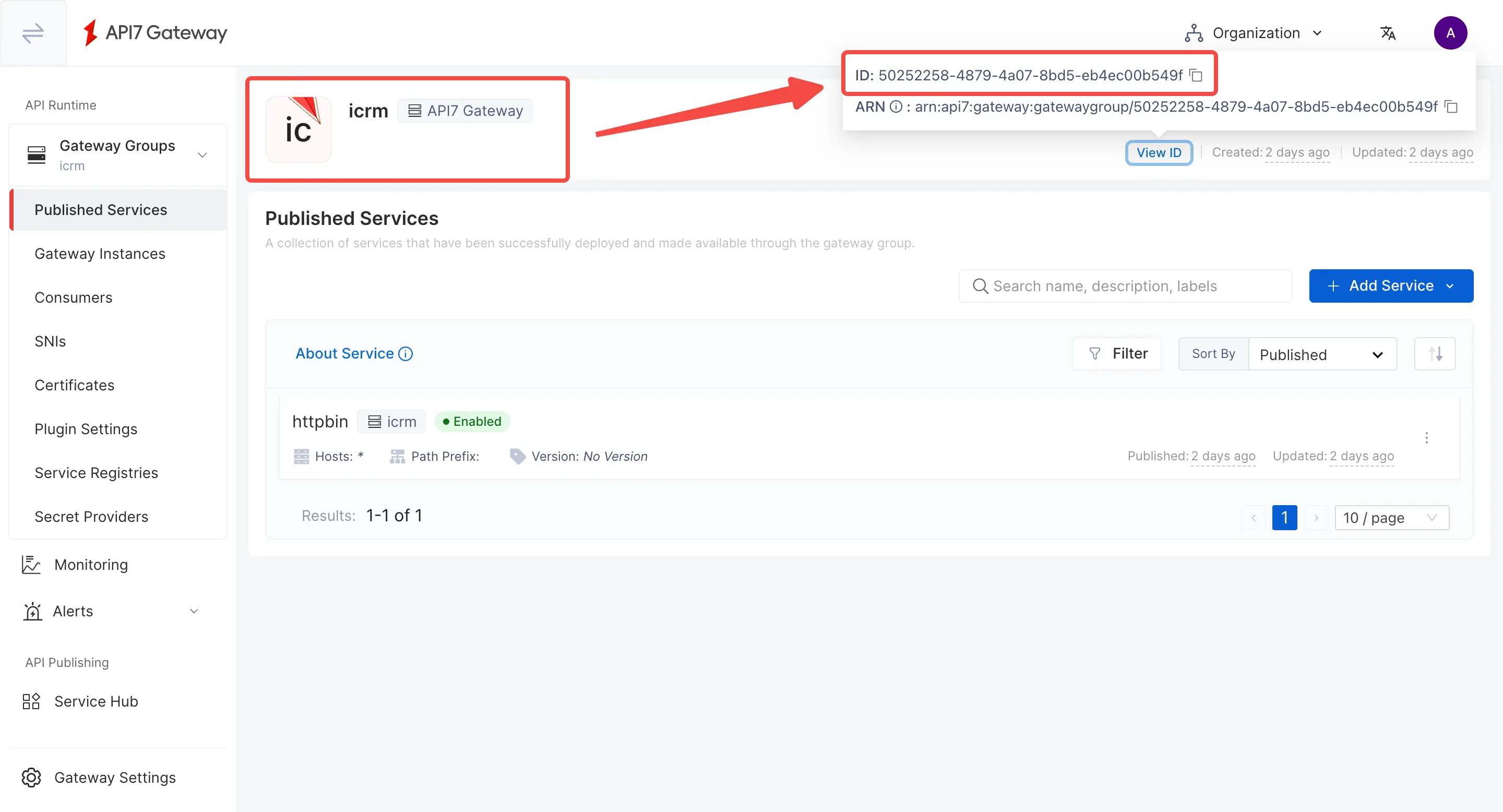Open the Add Service dropdown arrow

coord(1450,286)
